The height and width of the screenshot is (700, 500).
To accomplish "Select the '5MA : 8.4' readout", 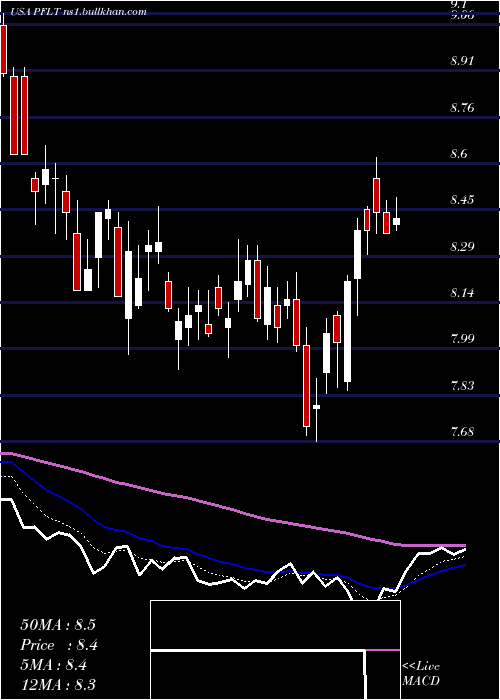I will pyautogui.click(x=54, y=665).
